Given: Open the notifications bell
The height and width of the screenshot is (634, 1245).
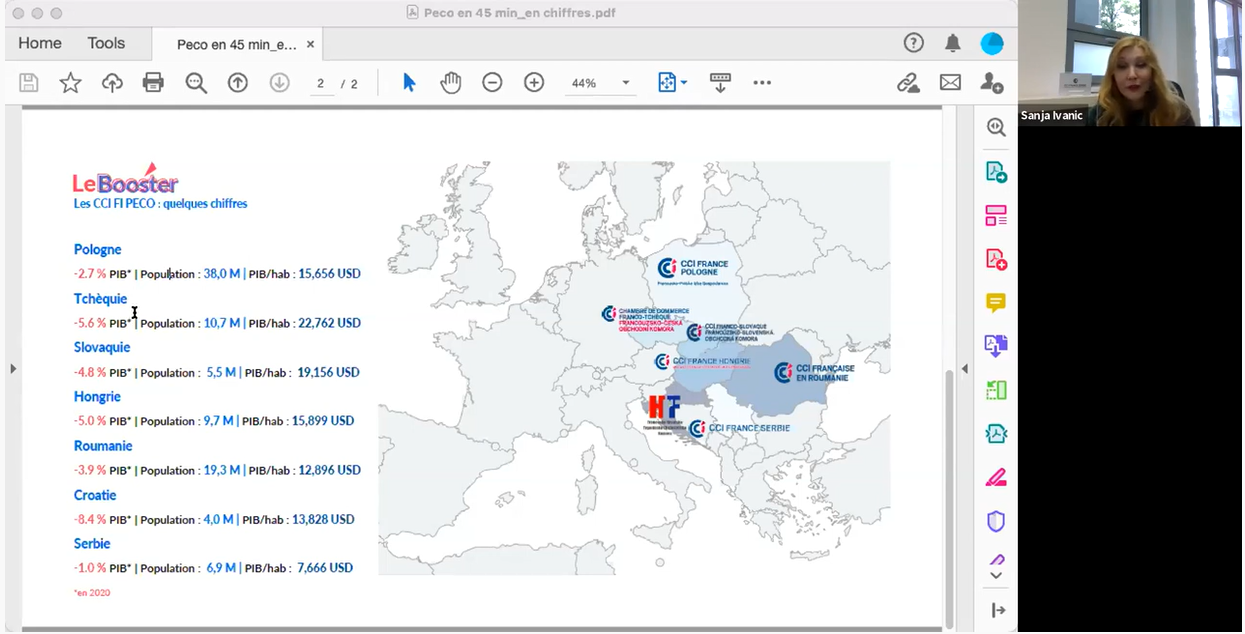Looking at the screenshot, I should click(953, 43).
